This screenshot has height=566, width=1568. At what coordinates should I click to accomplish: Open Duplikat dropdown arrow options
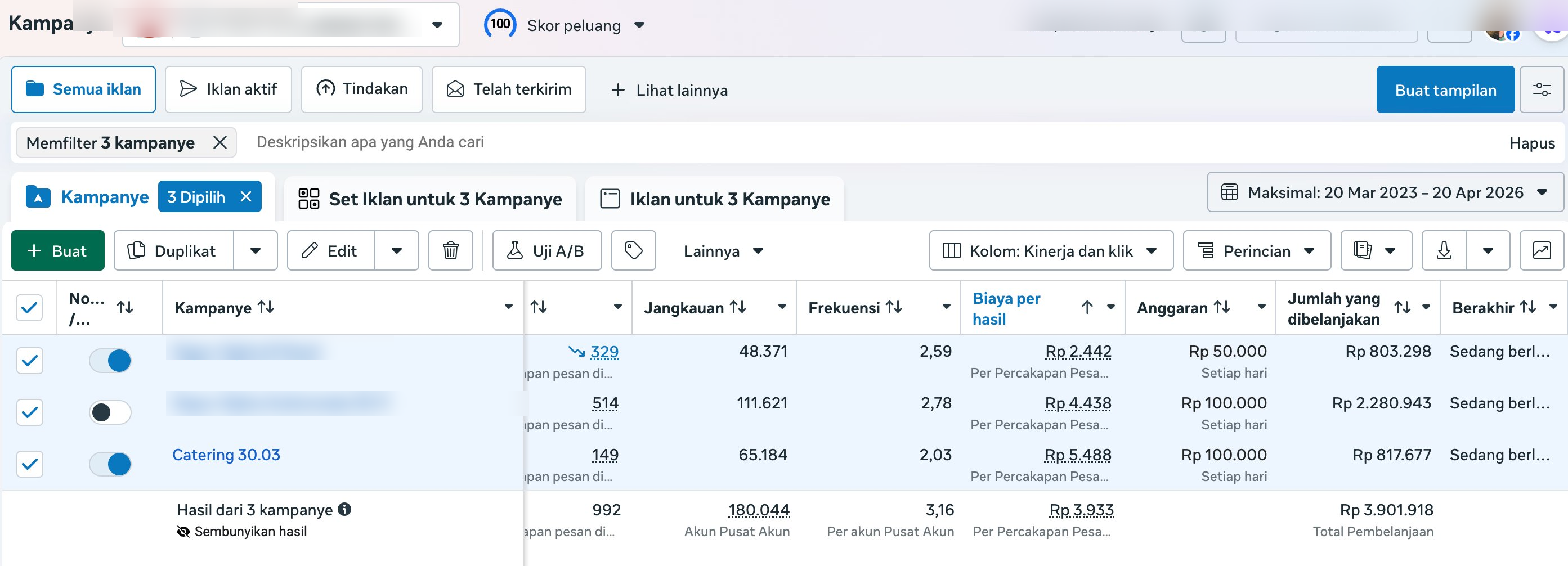[255, 250]
